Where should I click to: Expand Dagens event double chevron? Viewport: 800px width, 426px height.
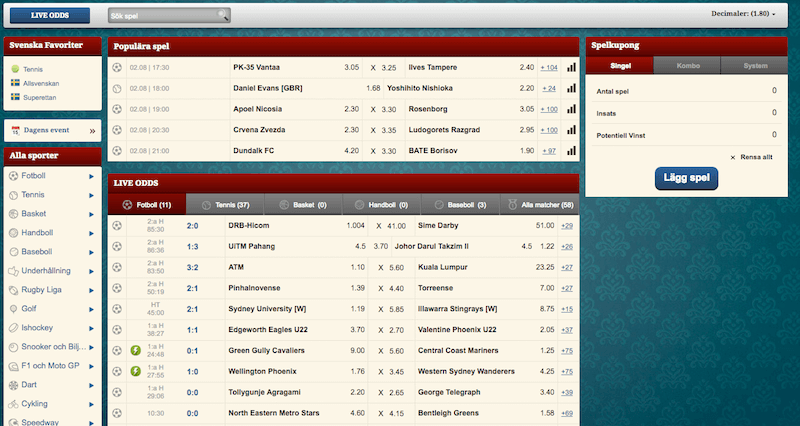(92, 131)
